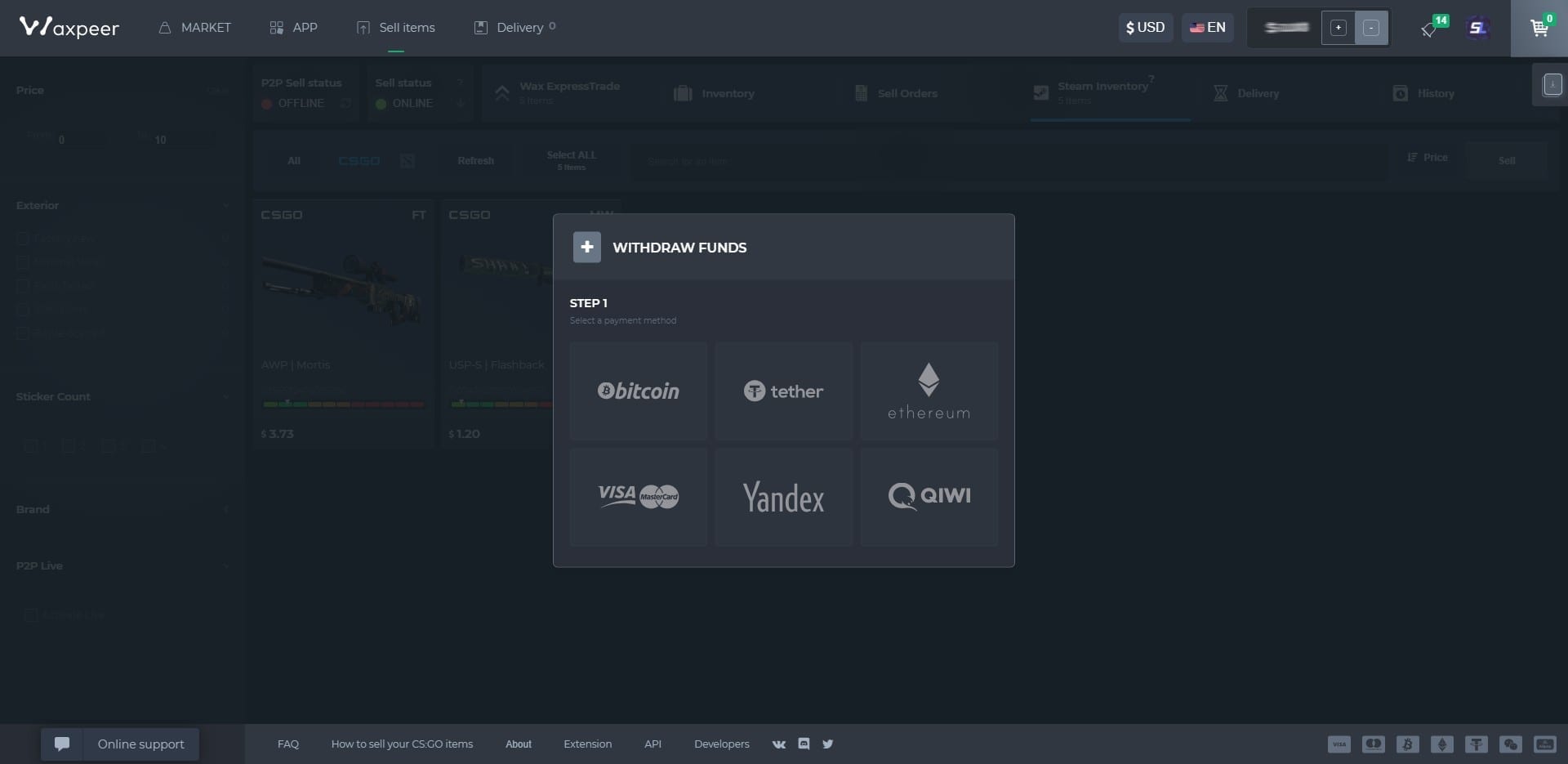
Task: Choose Bitcoin as withdrawal method
Action: coord(638,391)
